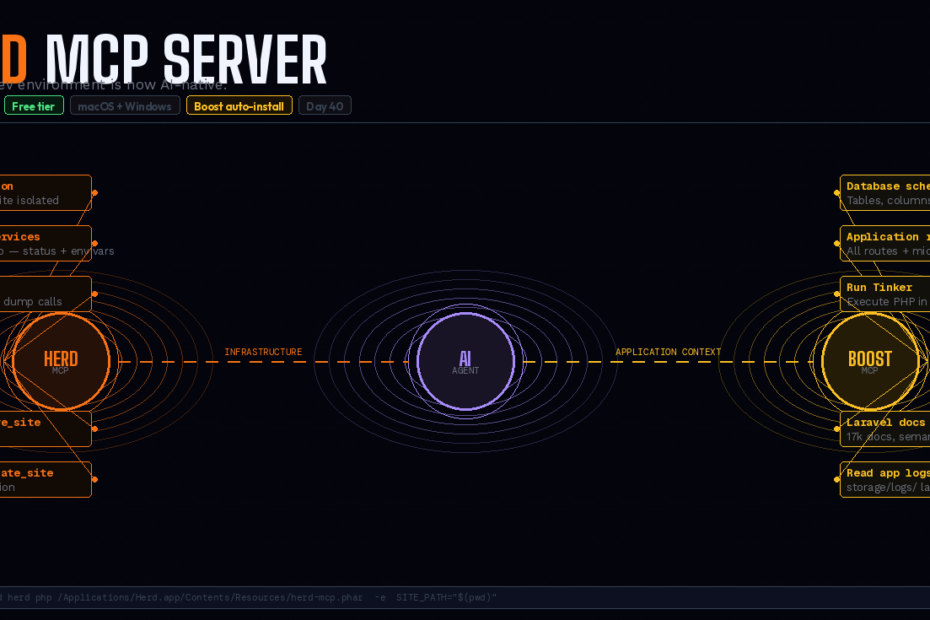Open the Laravel docs card
930x620 pixels.
point(886,429)
